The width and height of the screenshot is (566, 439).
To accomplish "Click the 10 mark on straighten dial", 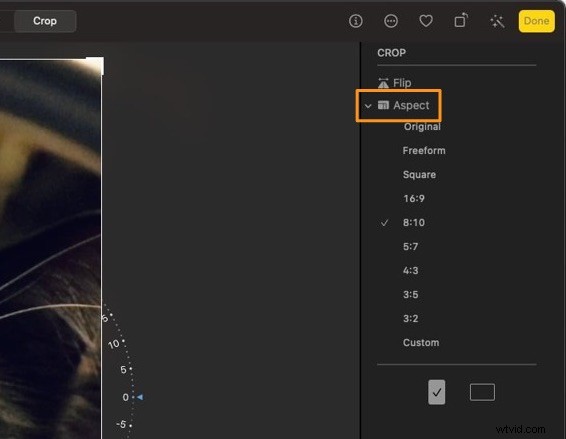I will pos(113,344).
